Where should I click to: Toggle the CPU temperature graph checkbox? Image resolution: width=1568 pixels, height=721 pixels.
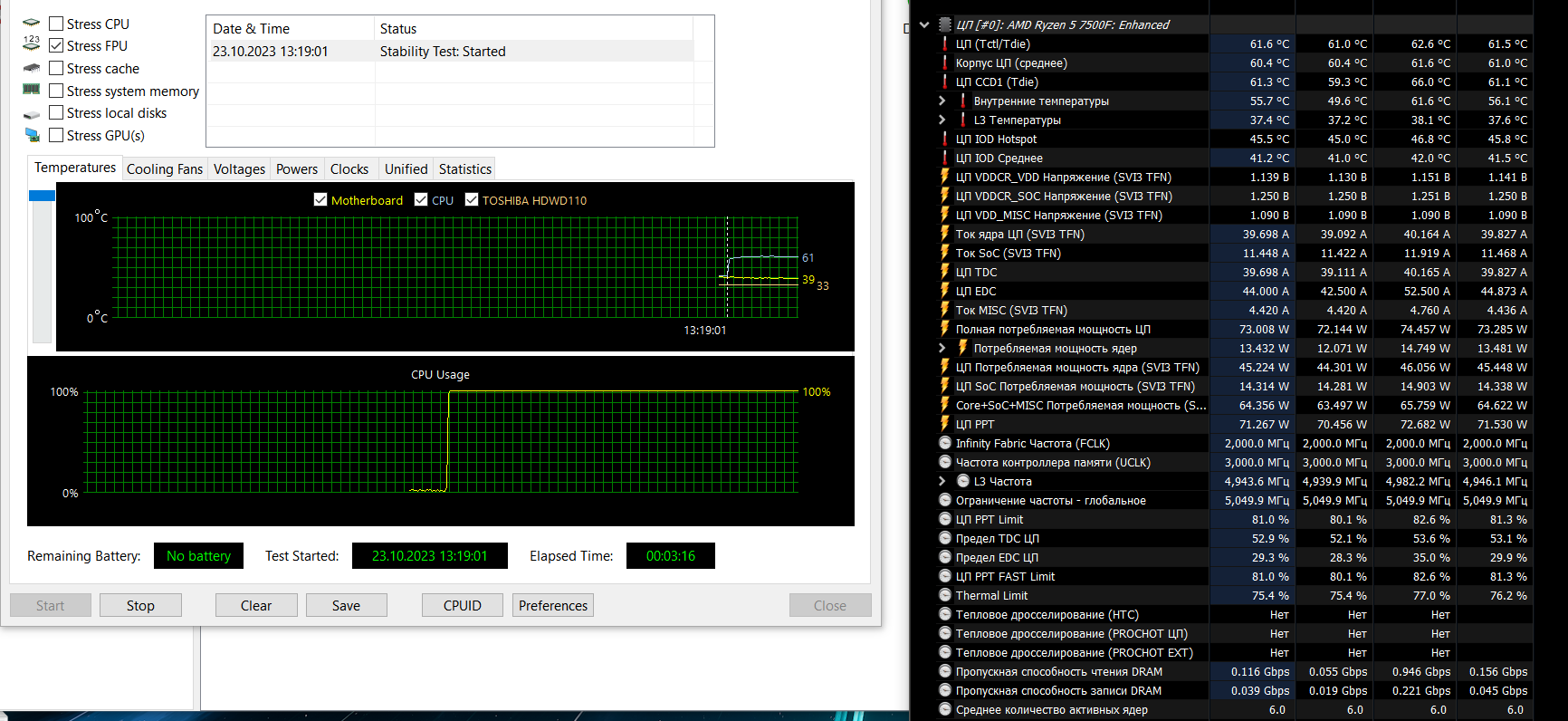(421, 199)
